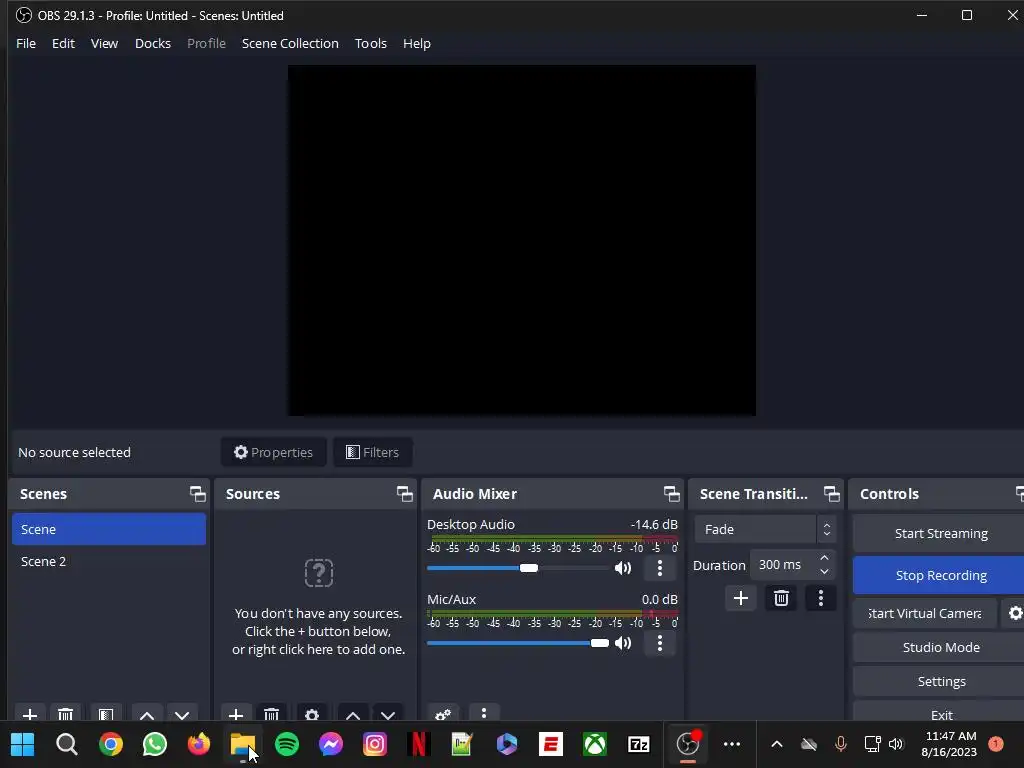The height and width of the screenshot is (768, 1024).
Task: Move the scene down in the Scenes list
Action: pyautogui.click(x=182, y=714)
